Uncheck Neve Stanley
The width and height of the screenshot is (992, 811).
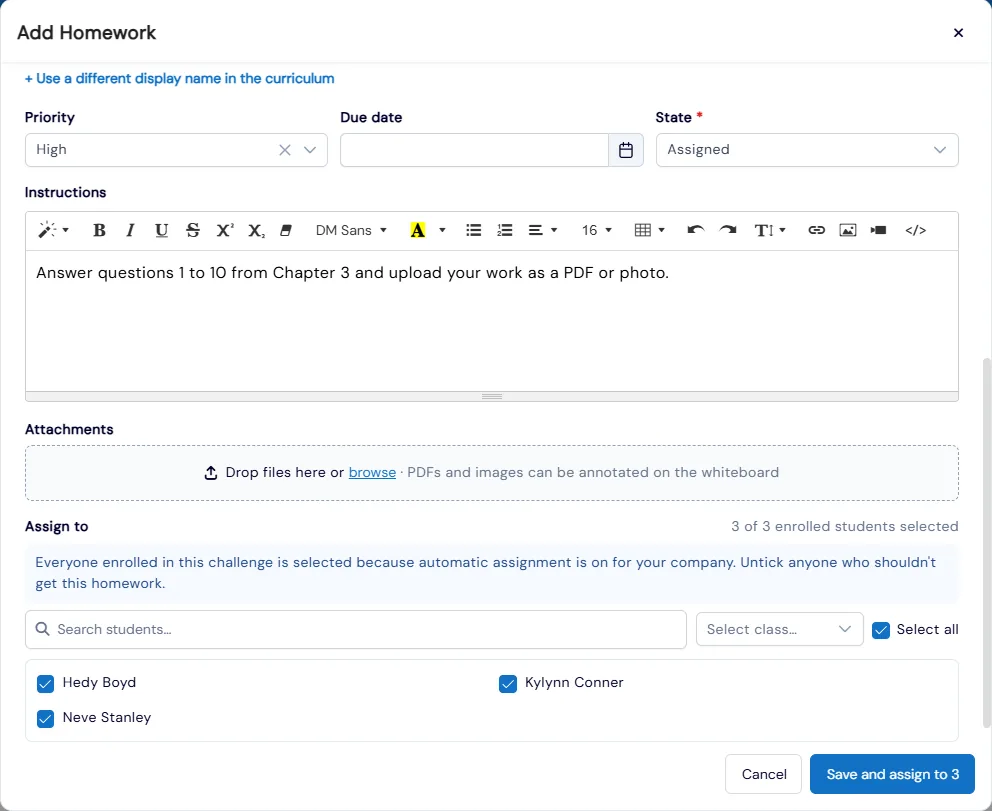pyautogui.click(x=45, y=719)
